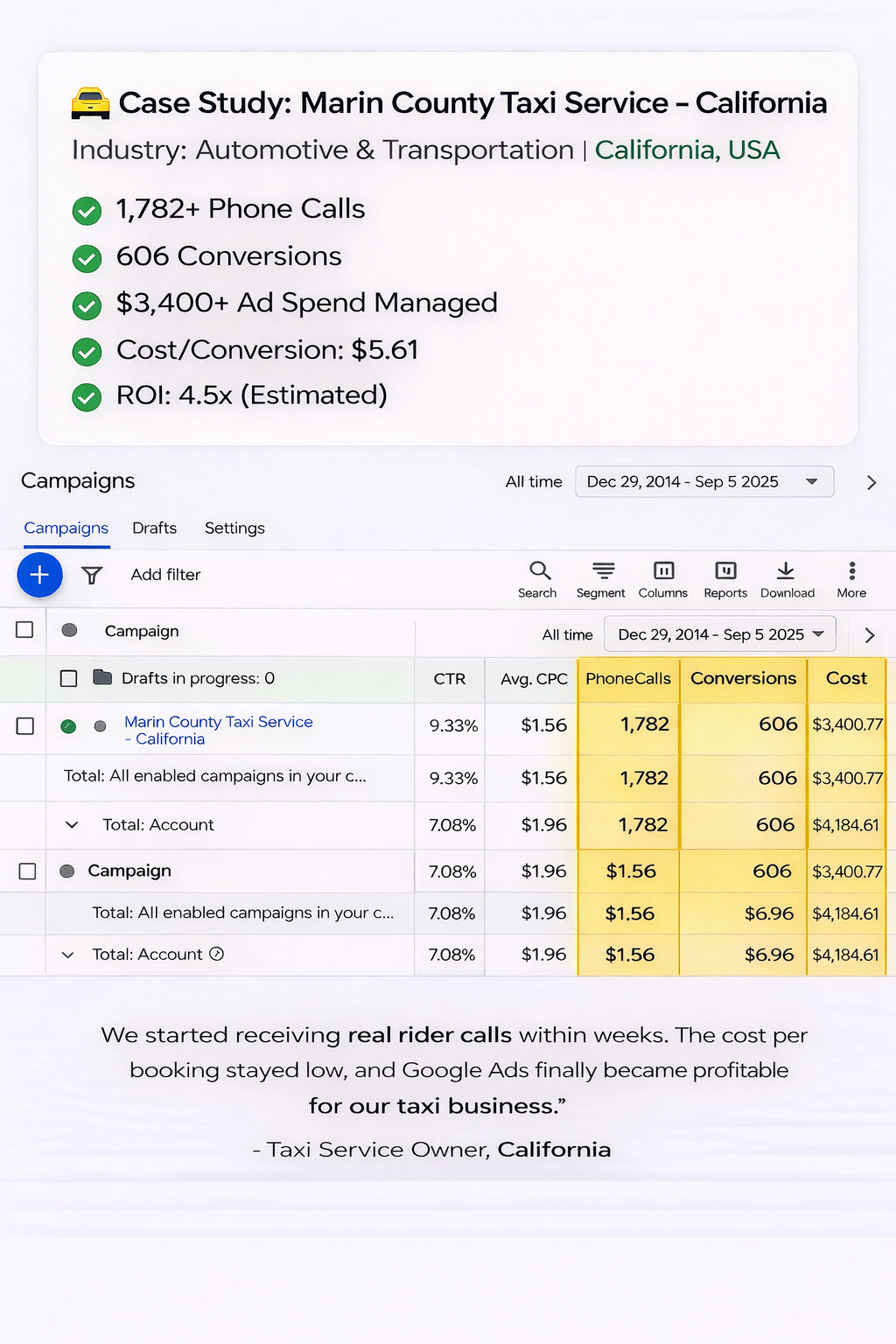896x1344 pixels.
Task: Click the Add filter text
Action: tap(165, 575)
